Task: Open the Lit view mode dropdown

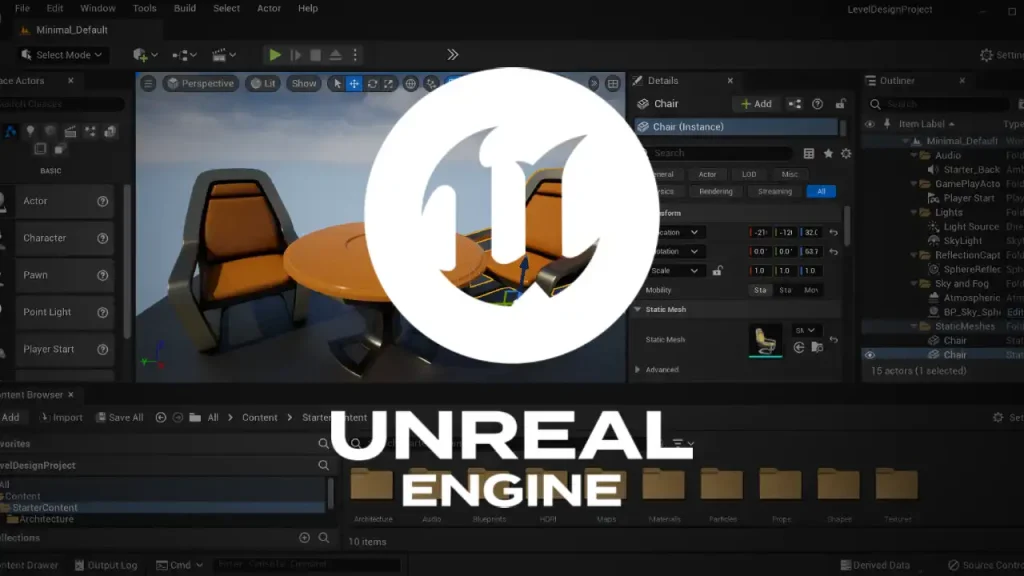Action: [263, 84]
